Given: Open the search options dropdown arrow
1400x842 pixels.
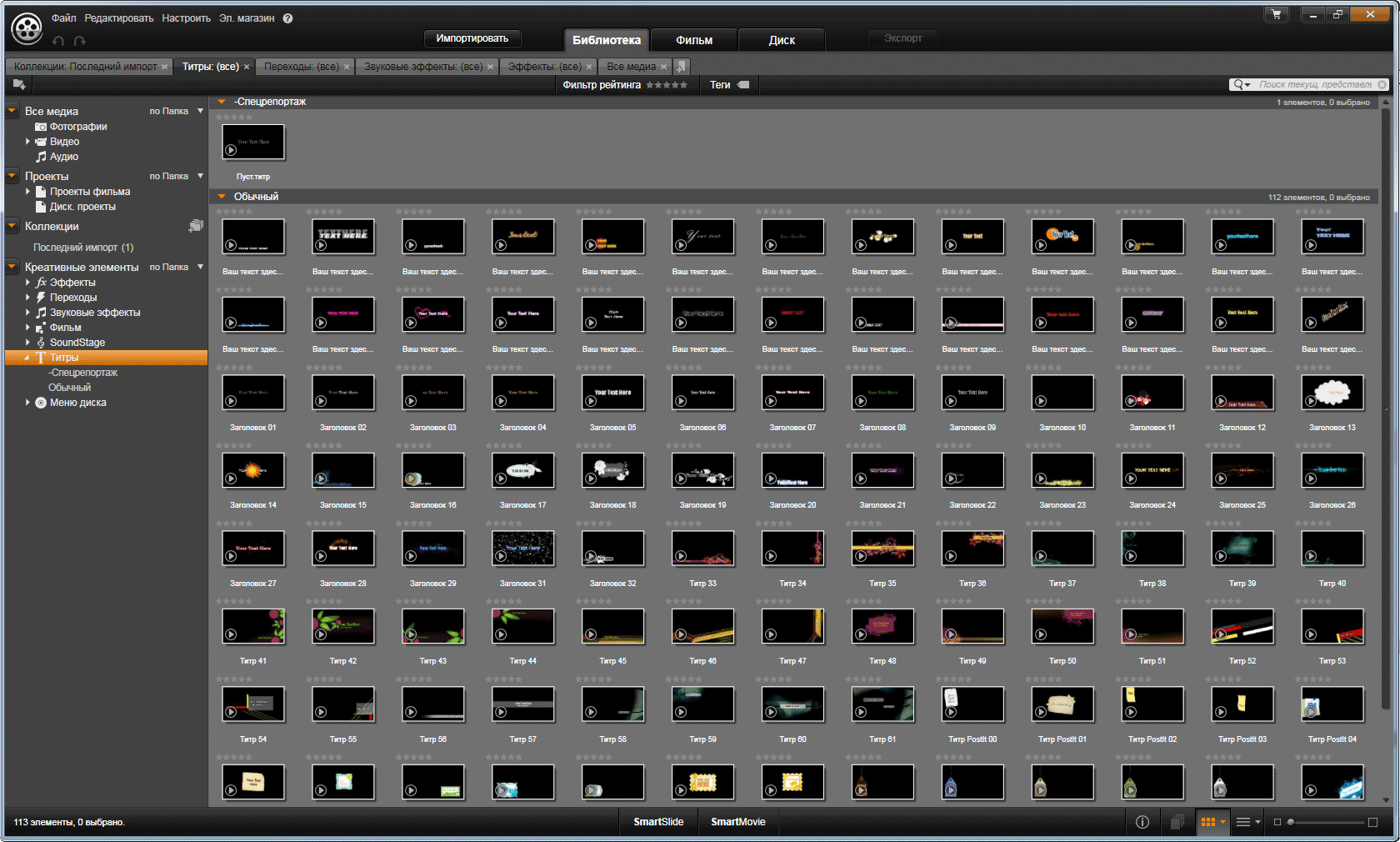Looking at the screenshot, I should (1247, 85).
